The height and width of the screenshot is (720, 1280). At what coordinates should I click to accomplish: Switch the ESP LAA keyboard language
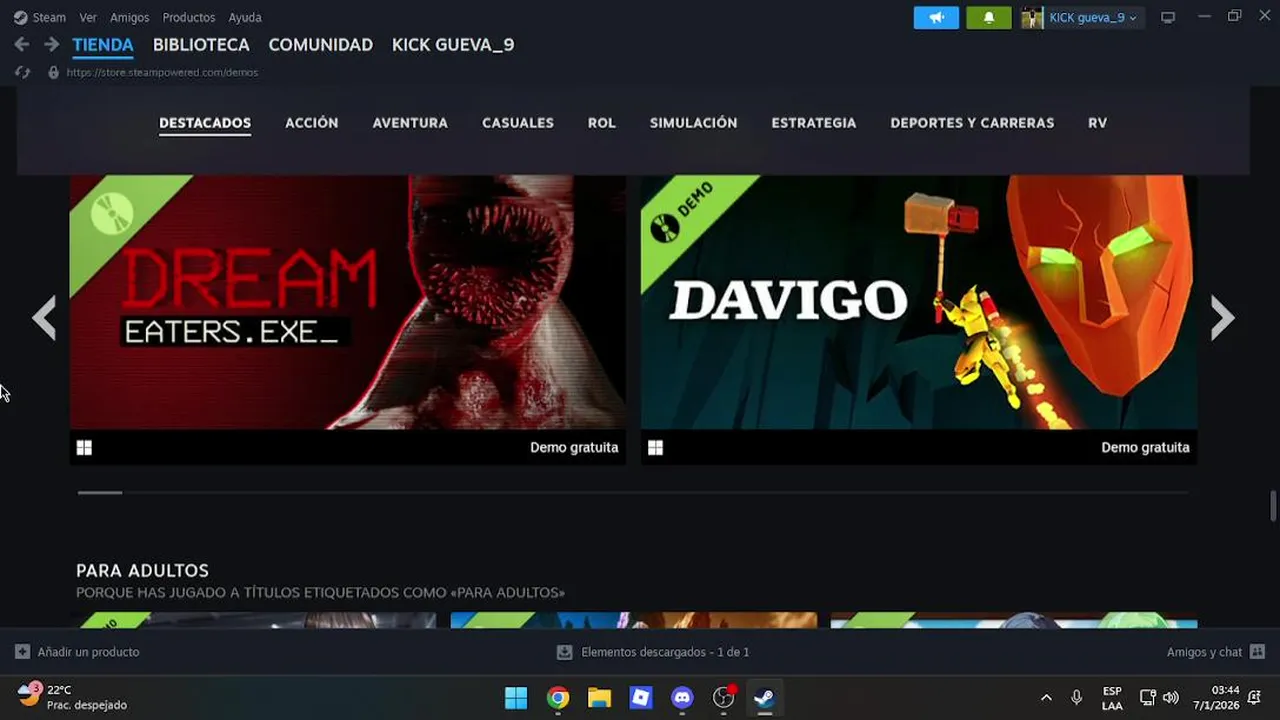[x=1112, y=698]
